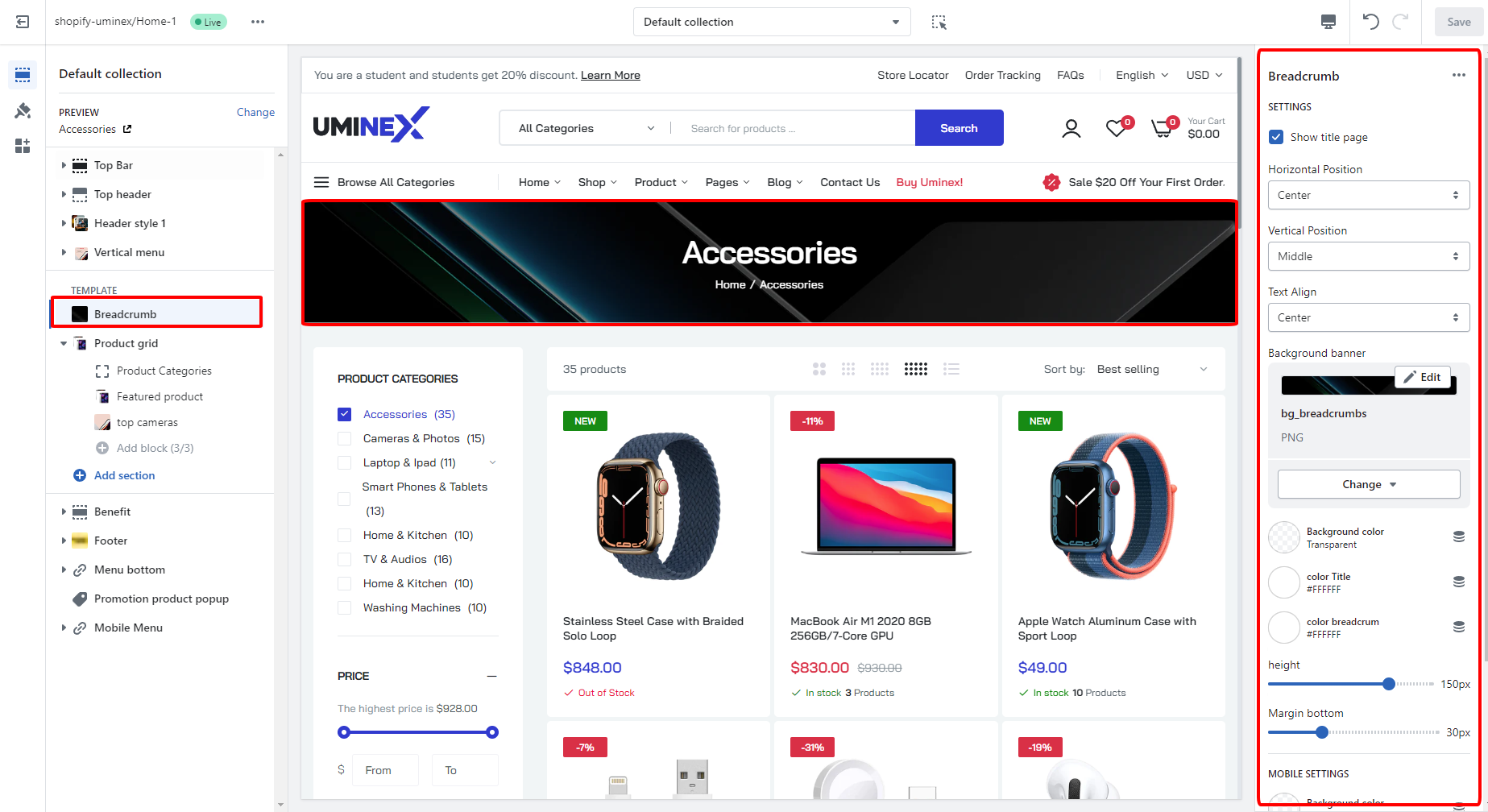1488x812 pixels.
Task: Click the Add section link
Action: point(124,475)
